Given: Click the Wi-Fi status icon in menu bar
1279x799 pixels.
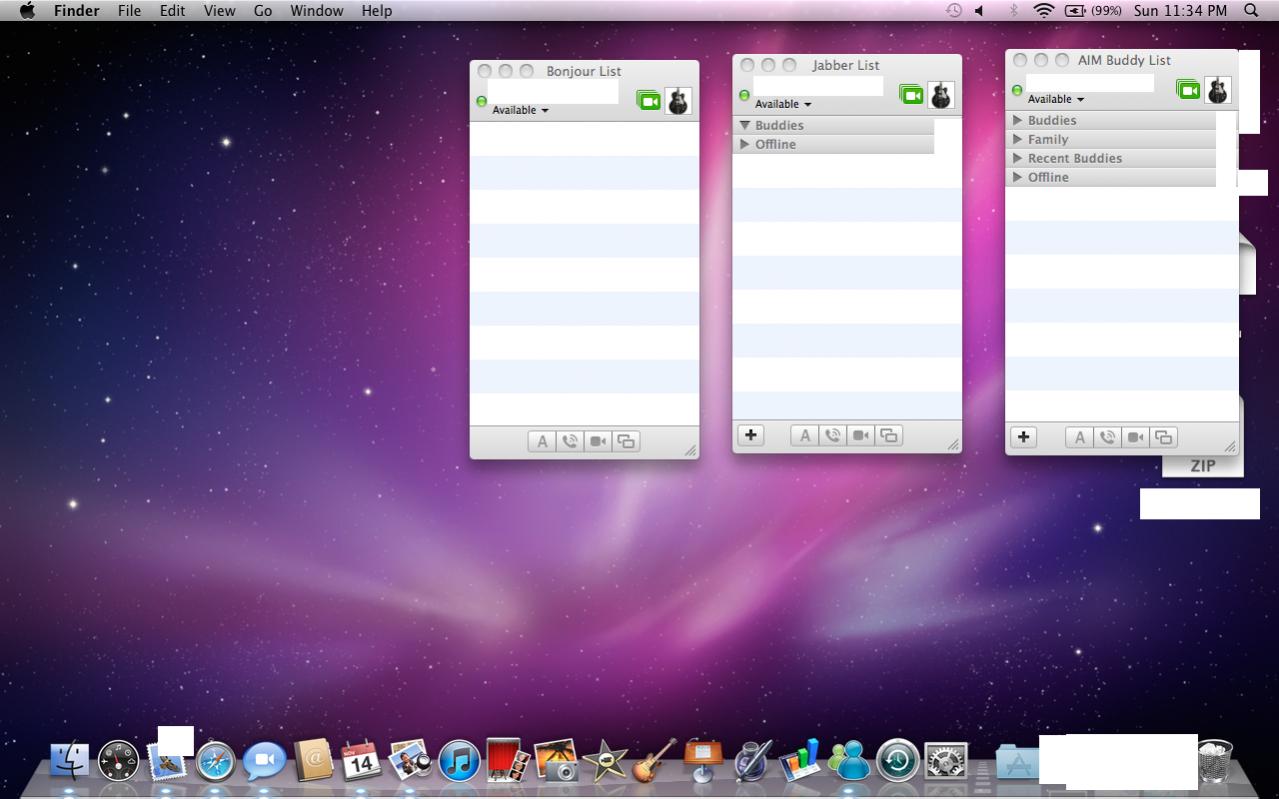Looking at the screenshot, I should pos(1044,10).
